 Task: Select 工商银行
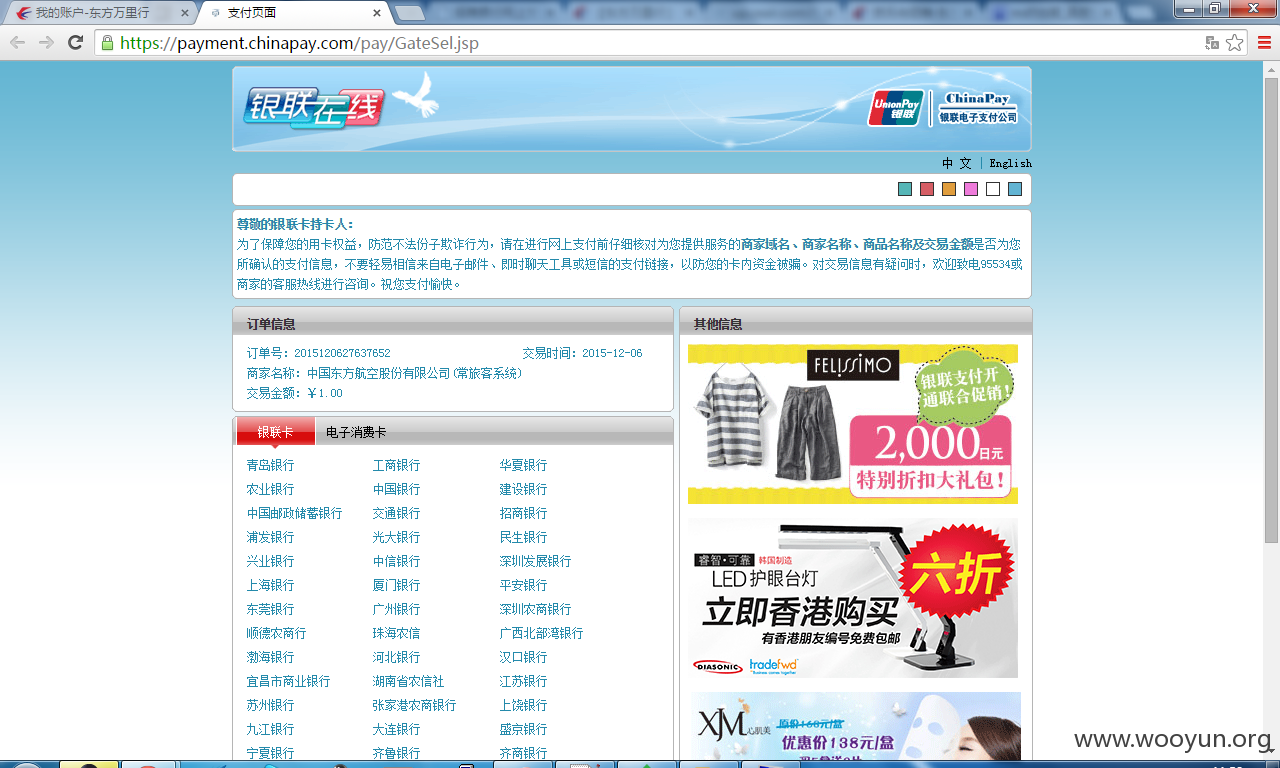[x=396, y=465]
